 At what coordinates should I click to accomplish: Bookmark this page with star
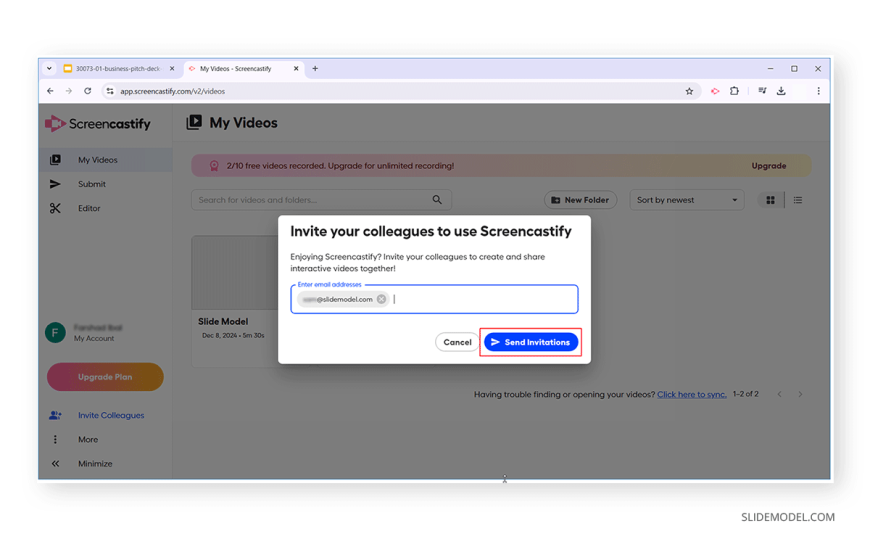point(689,91)
